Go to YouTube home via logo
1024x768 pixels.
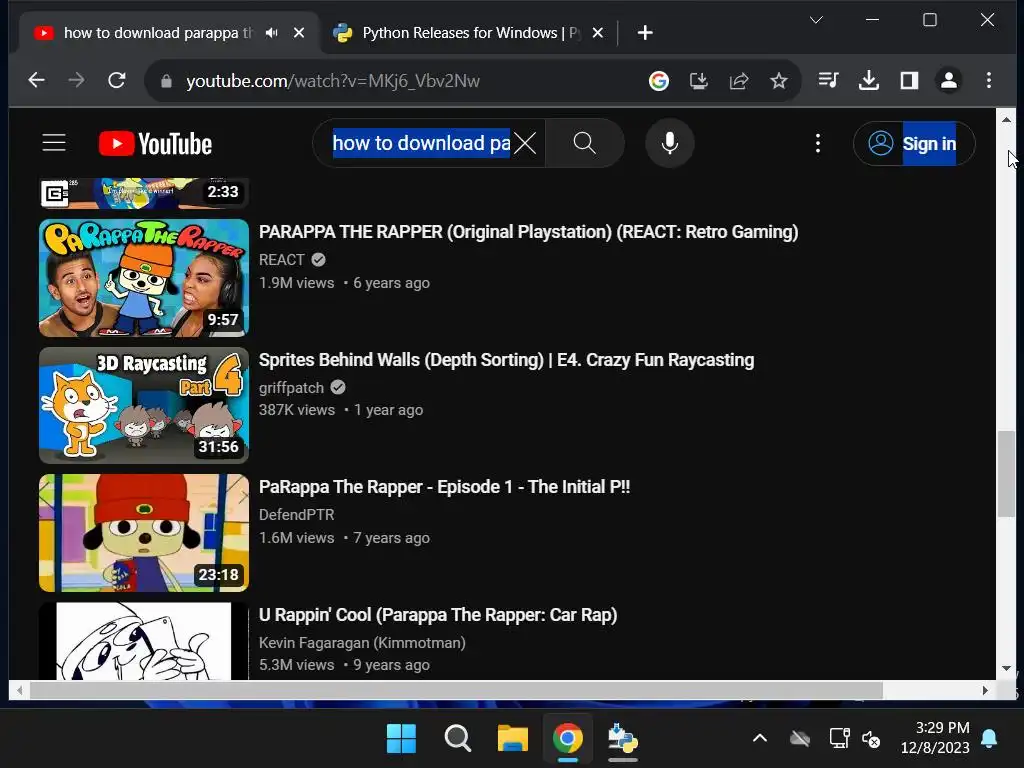(x=155, y=144)
